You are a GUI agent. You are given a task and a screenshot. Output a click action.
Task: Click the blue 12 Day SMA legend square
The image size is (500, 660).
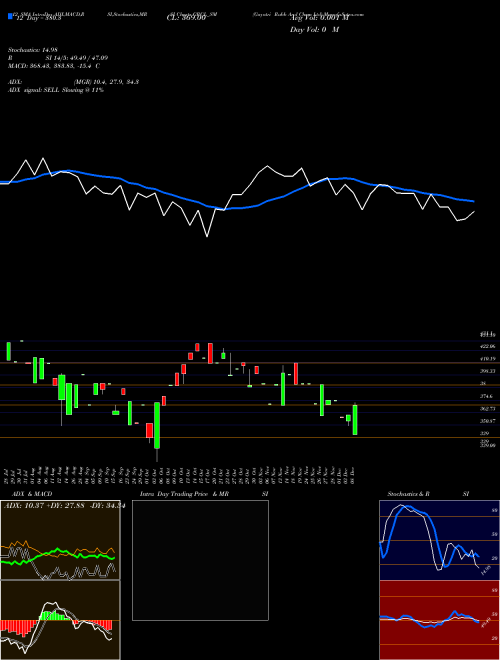coord(10,17)
